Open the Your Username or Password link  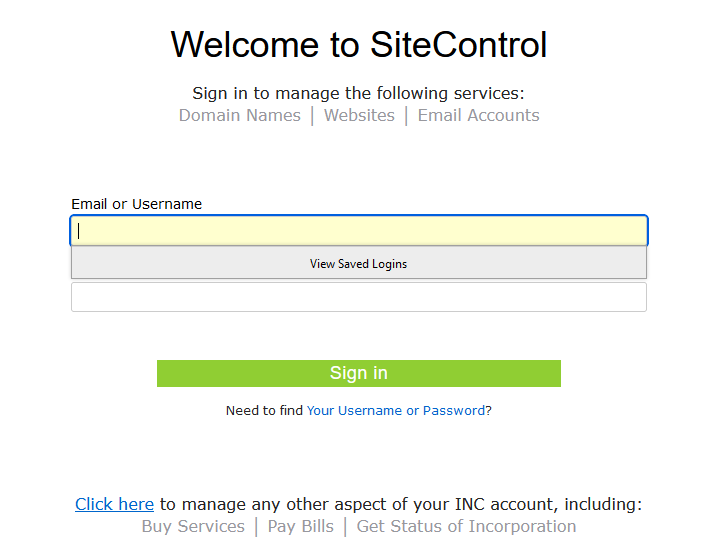396,410
